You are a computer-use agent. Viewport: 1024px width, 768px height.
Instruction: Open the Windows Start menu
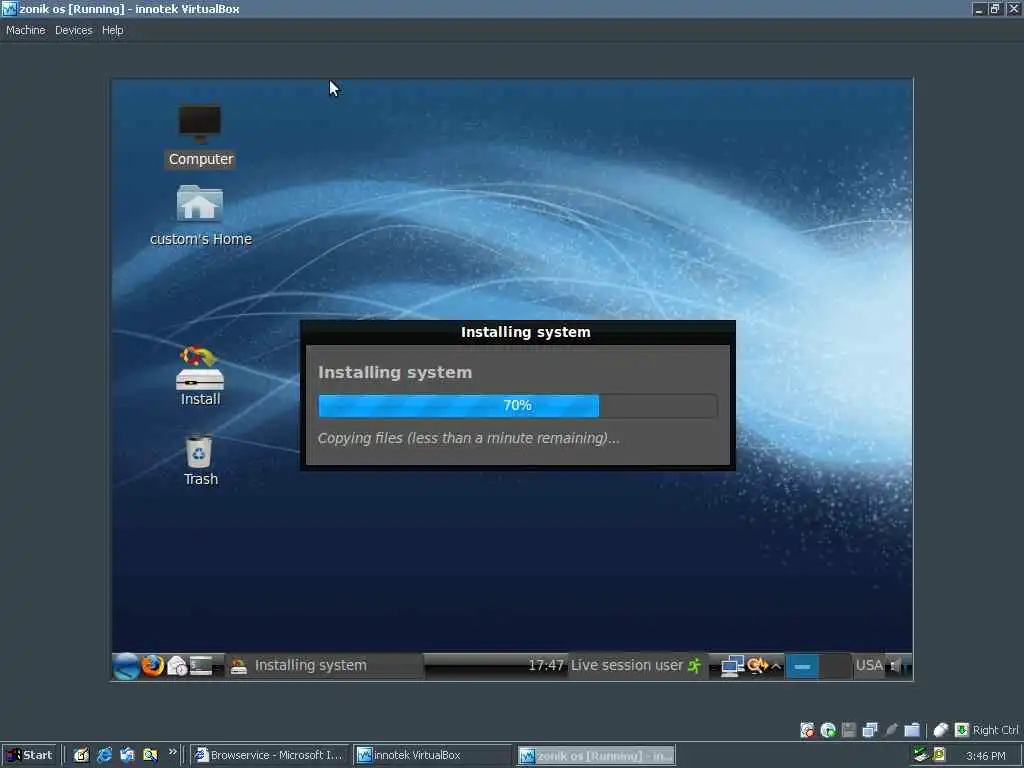click(30, 755)
